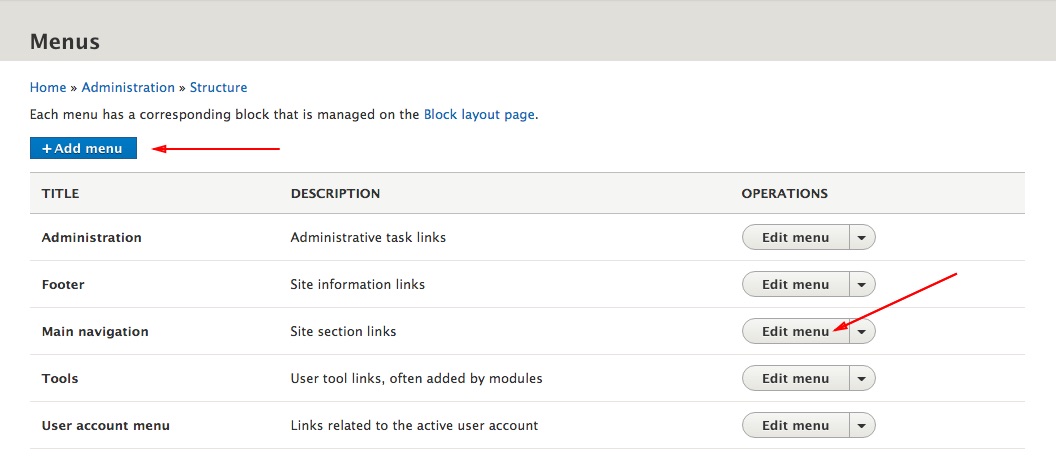Click the TITLE column header
The height and width of the screenshot is (466, 1056).
[61, 193]
